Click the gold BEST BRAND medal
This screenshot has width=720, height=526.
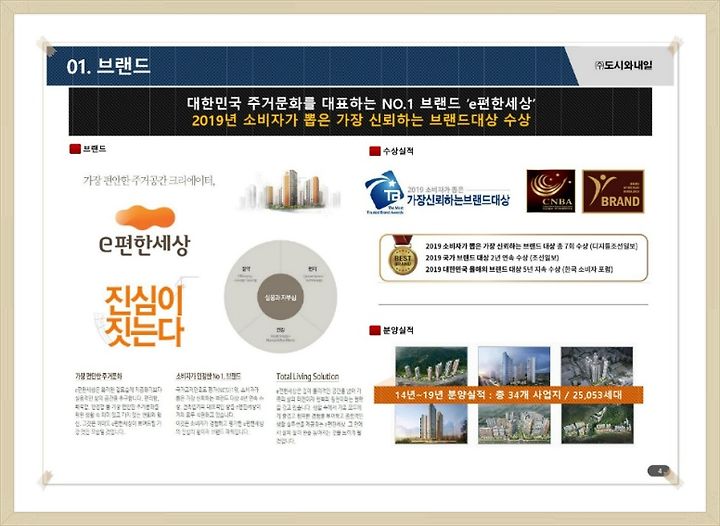(x=403, y=256)
